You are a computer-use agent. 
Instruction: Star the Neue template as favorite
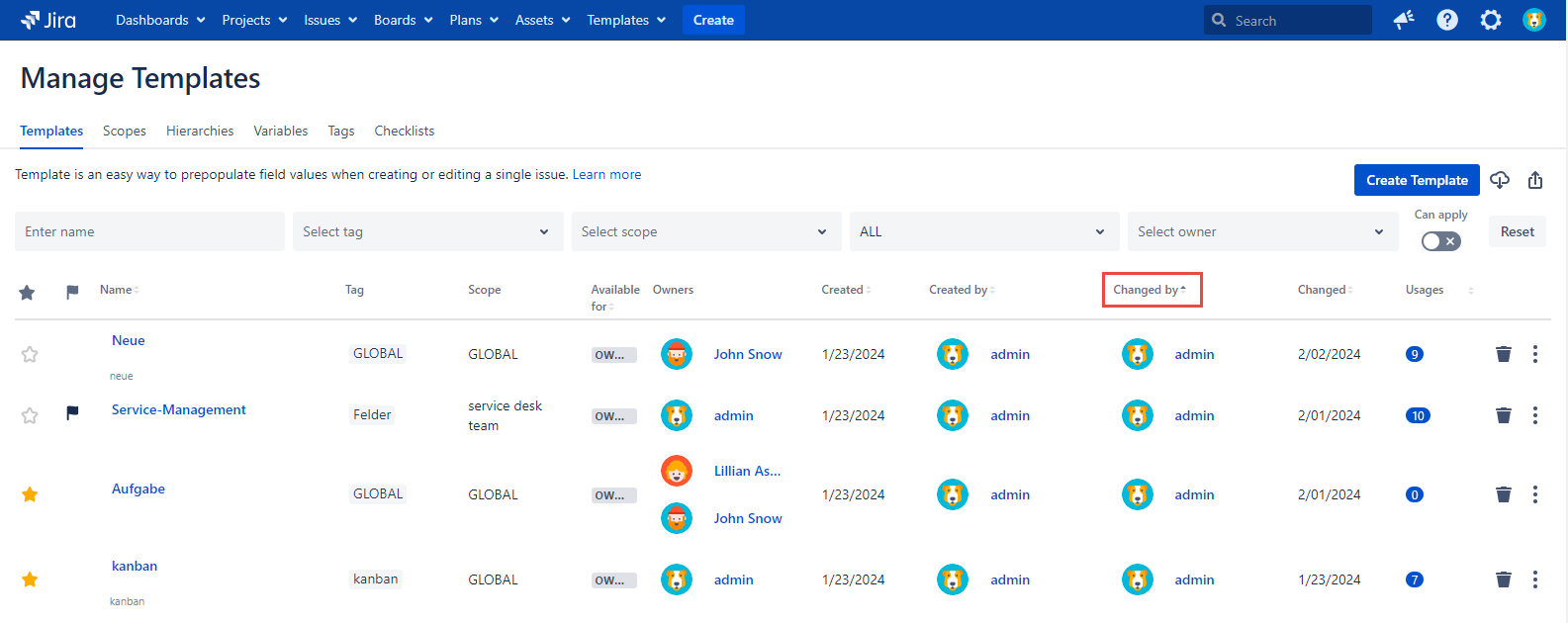(x=30, y=354)
